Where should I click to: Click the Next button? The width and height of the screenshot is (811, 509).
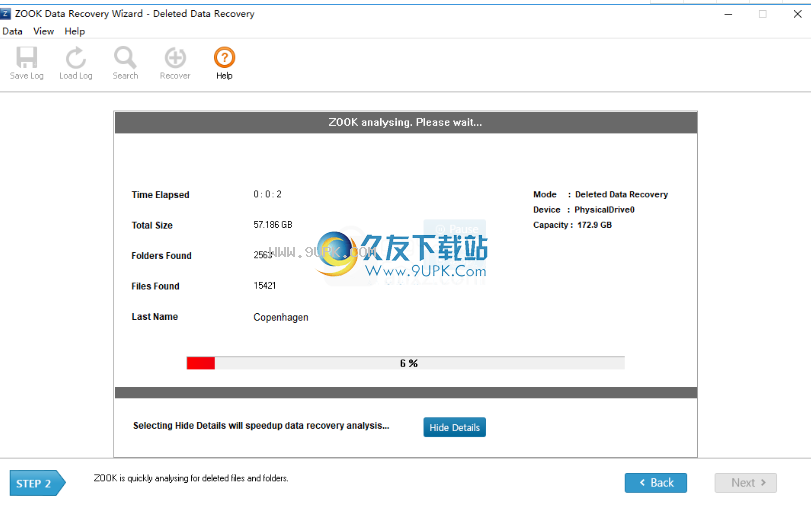745,483
